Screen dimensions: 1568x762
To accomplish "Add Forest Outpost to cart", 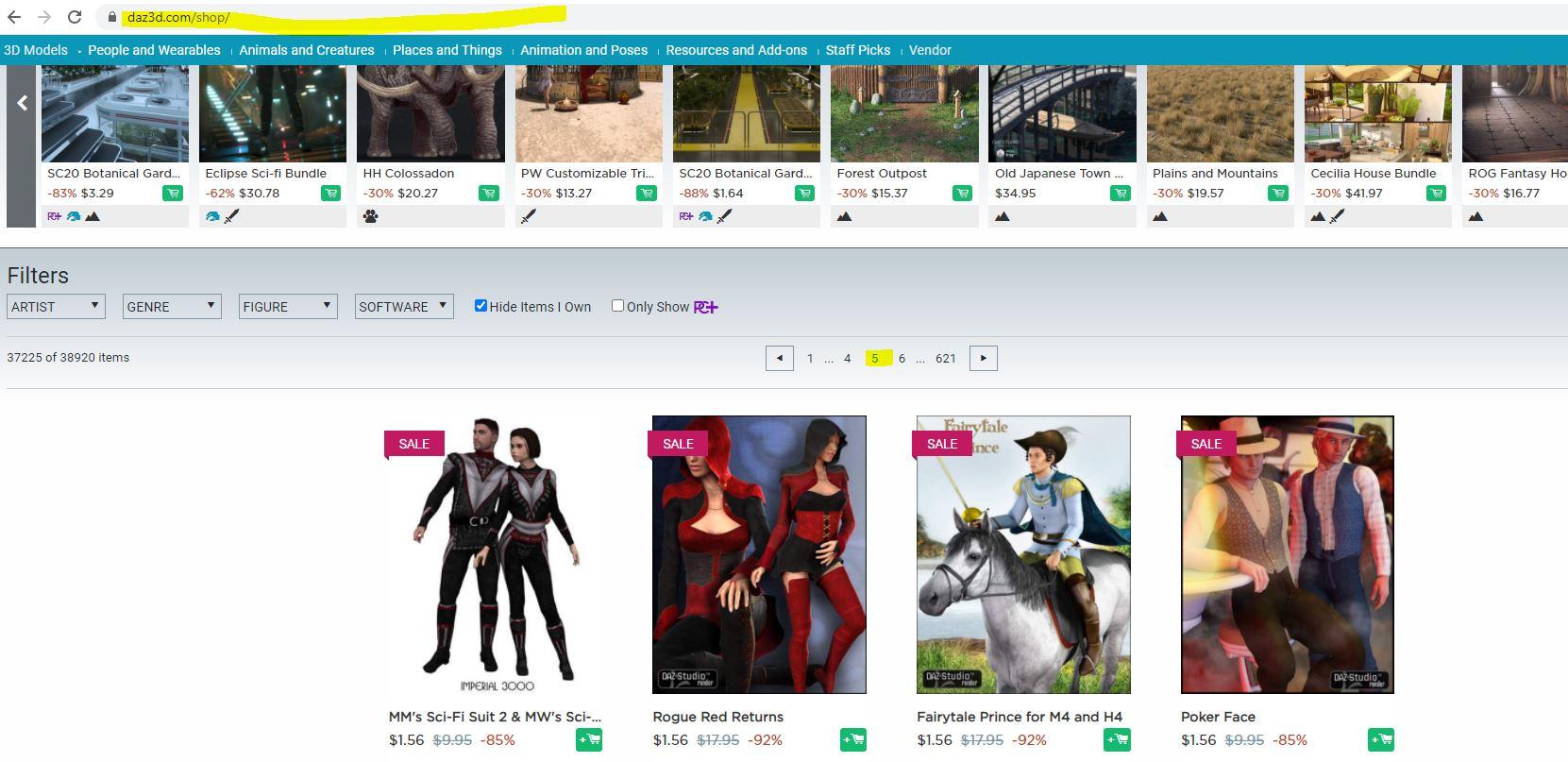I will [x=962, y=194].
